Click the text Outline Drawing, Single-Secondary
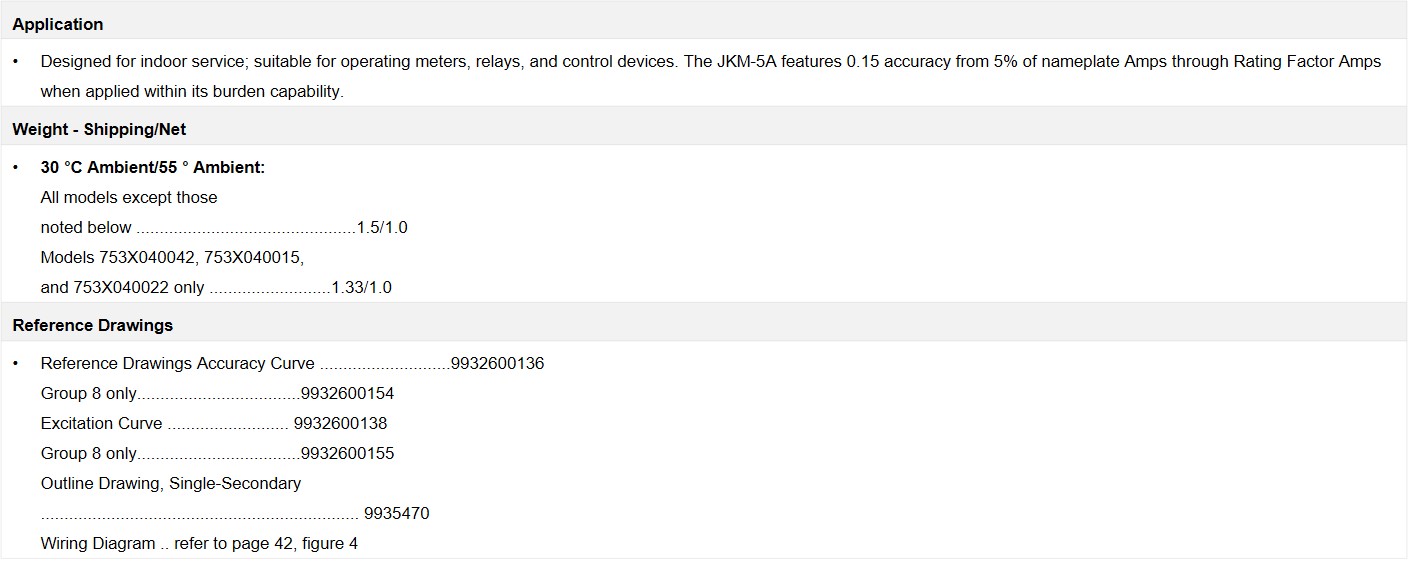1408x564 pixels. [x=171, y=484]
